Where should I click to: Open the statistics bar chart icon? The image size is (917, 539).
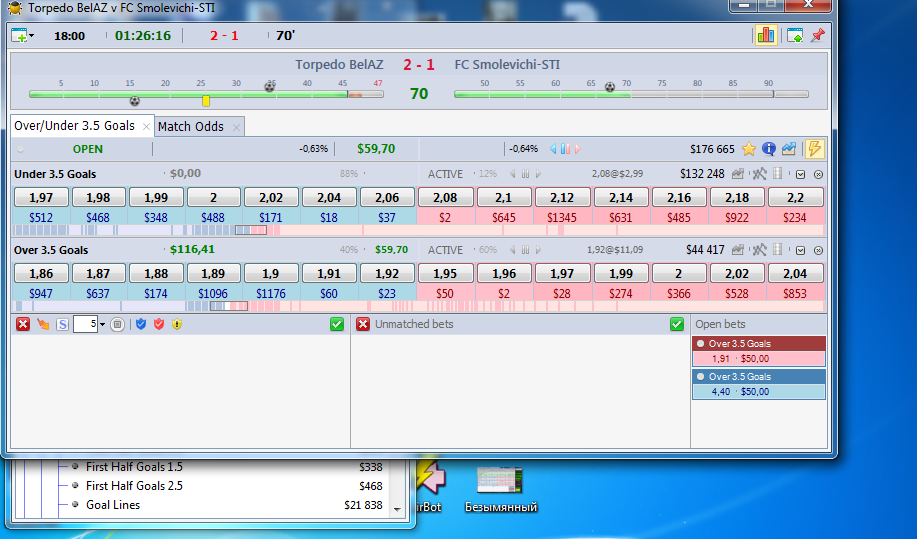click(x=766, y=36)
